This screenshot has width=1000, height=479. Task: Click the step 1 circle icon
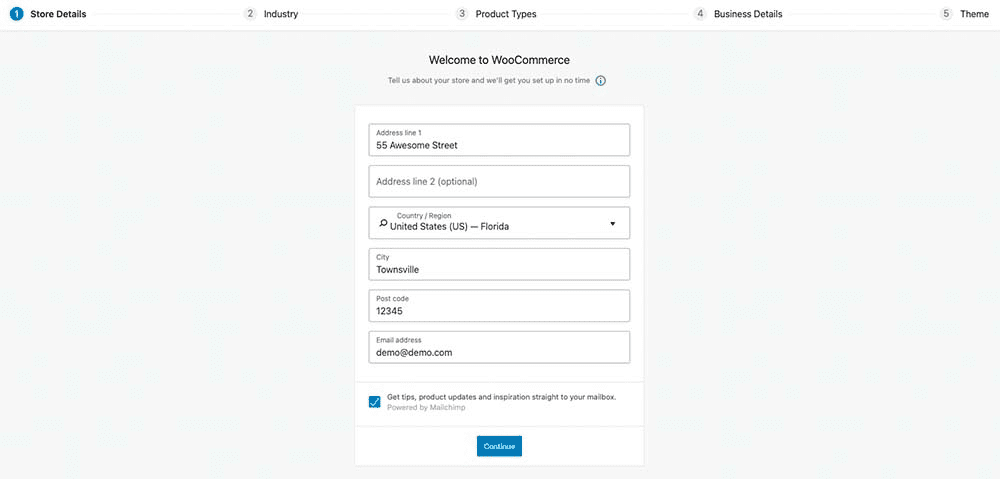(17, 14)
